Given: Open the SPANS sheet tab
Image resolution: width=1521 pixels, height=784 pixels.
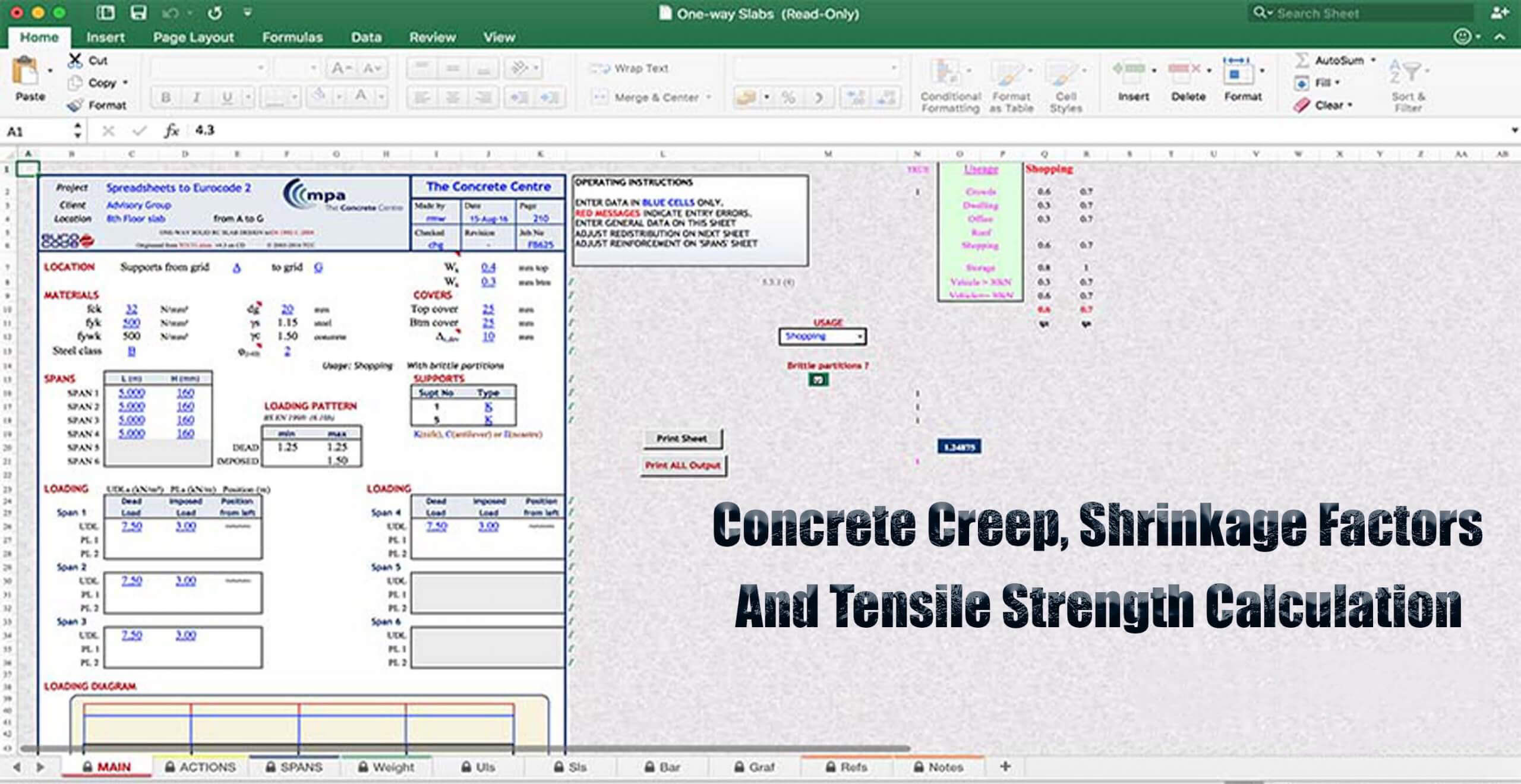Looking at the screenshot, I should coord(294,767).
